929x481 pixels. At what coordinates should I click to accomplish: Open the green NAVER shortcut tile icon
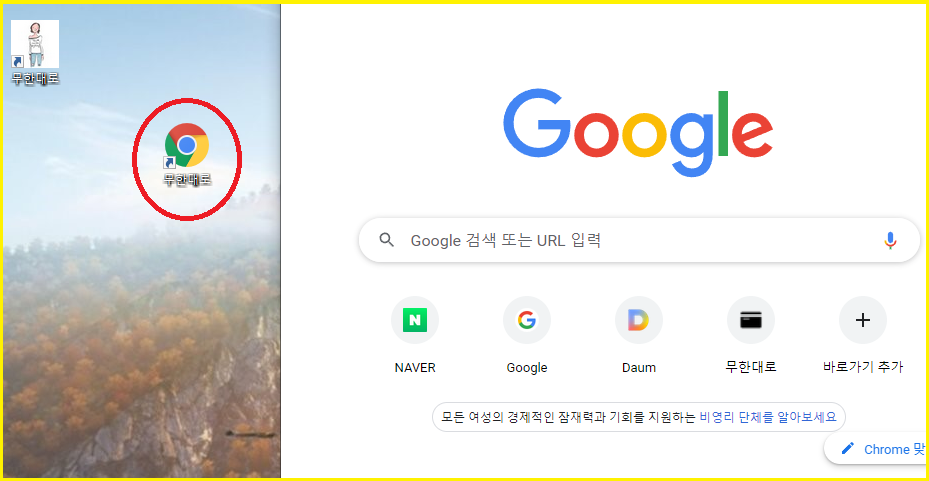point(415,320)
